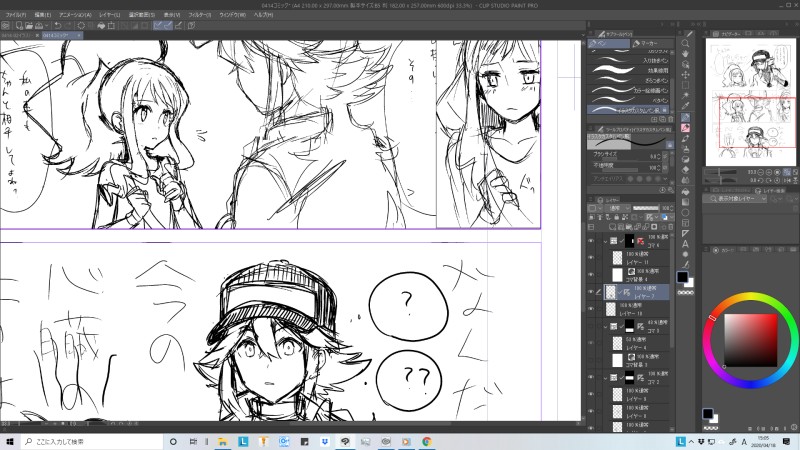Image resolution: width=800 pixels, height=450 pixels.
Task: Hide レイヤー 7 with eye icon
Action: click(x=591, y=292)
